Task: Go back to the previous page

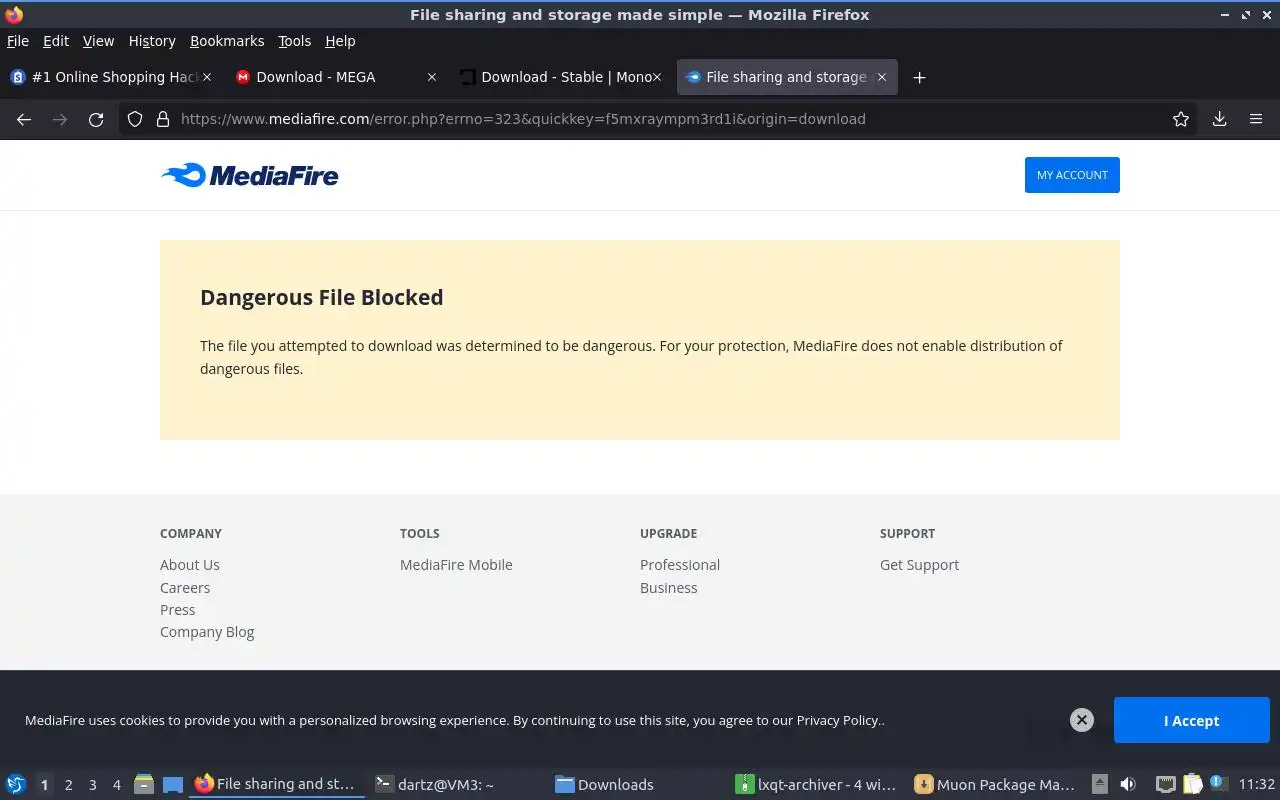Action: point(24,119)
